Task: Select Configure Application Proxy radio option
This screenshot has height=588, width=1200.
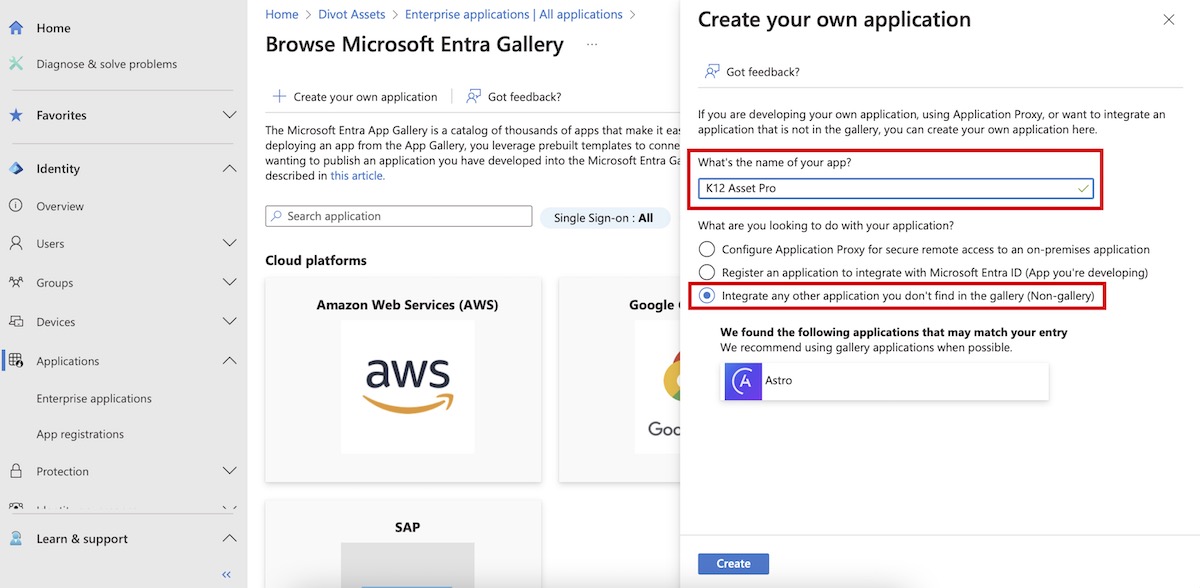Action: coord(707,249)
